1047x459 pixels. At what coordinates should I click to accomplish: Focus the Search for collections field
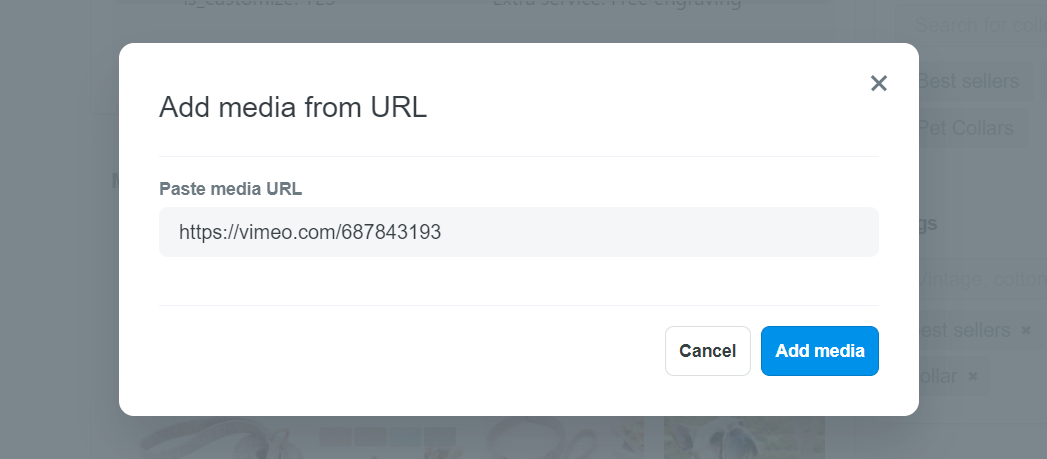[x=972, y=26]
